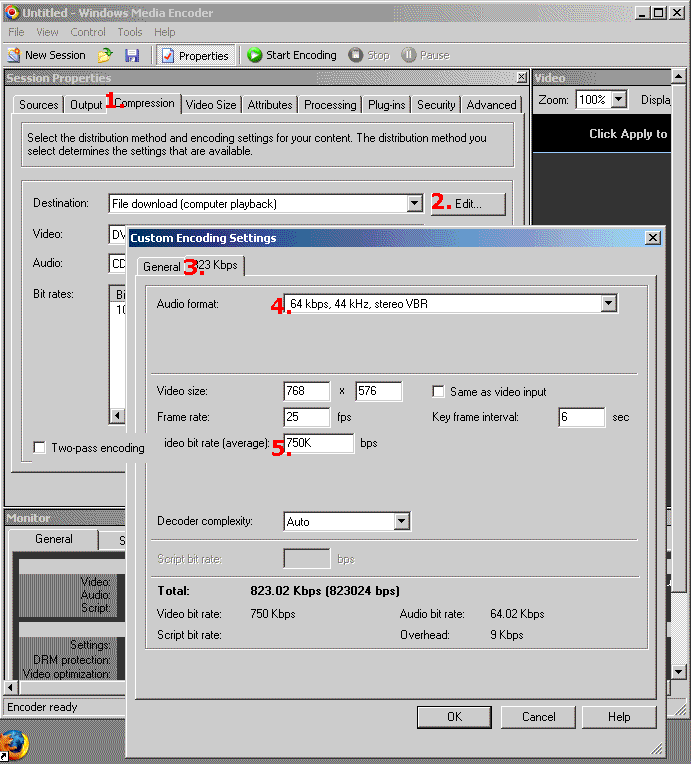691x764 pixels.
Task: Click the Audio bit rate 64.02 Kbps value
Action: click(517, 613)
